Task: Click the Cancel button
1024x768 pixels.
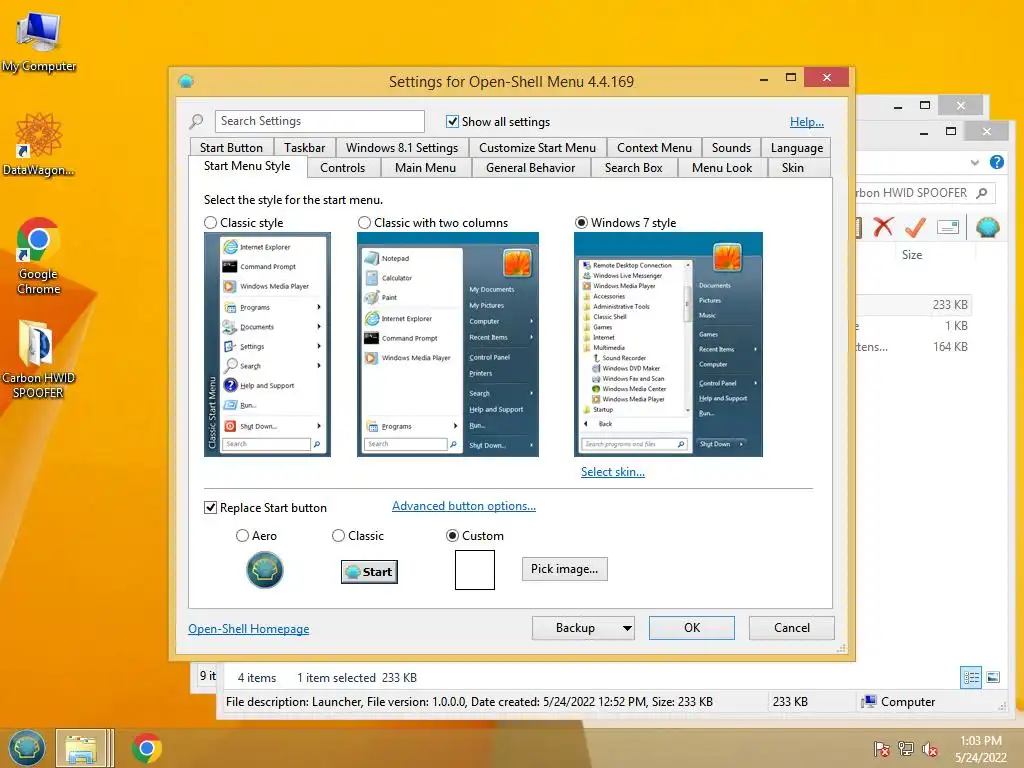Action: coord(792,628)
